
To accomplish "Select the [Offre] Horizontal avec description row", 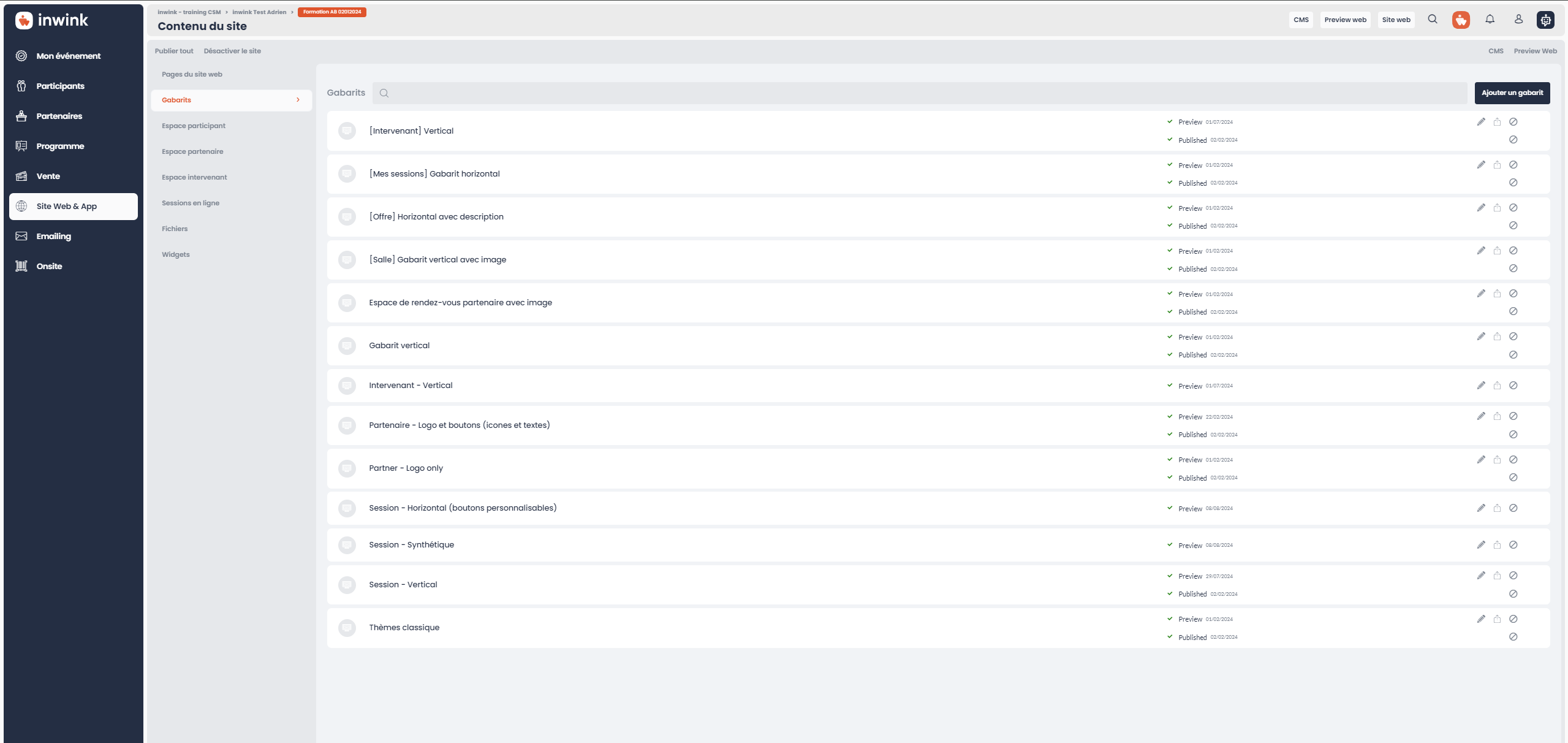I will (938, 217).
